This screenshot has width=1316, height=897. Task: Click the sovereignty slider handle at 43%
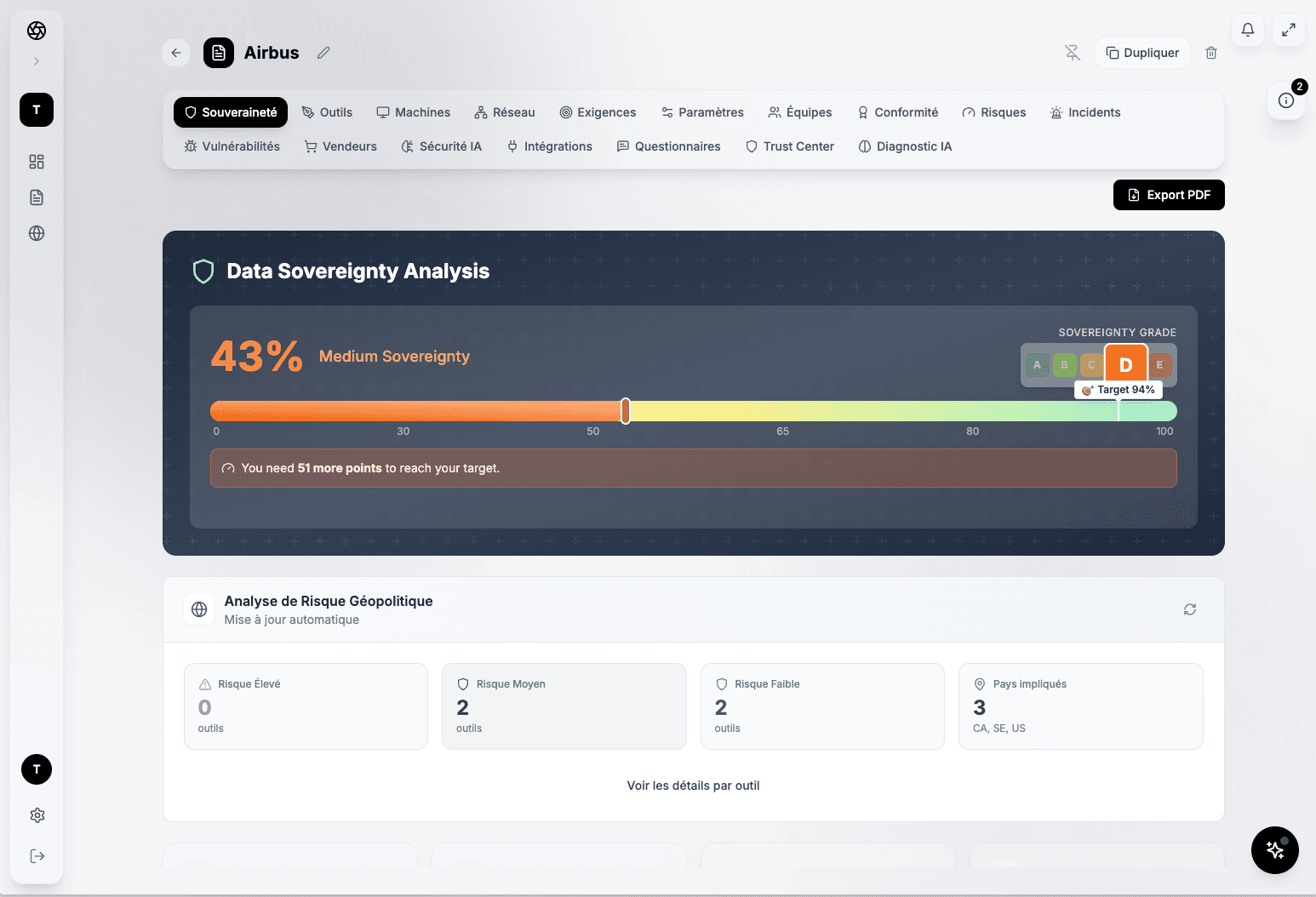coord(626,410)
